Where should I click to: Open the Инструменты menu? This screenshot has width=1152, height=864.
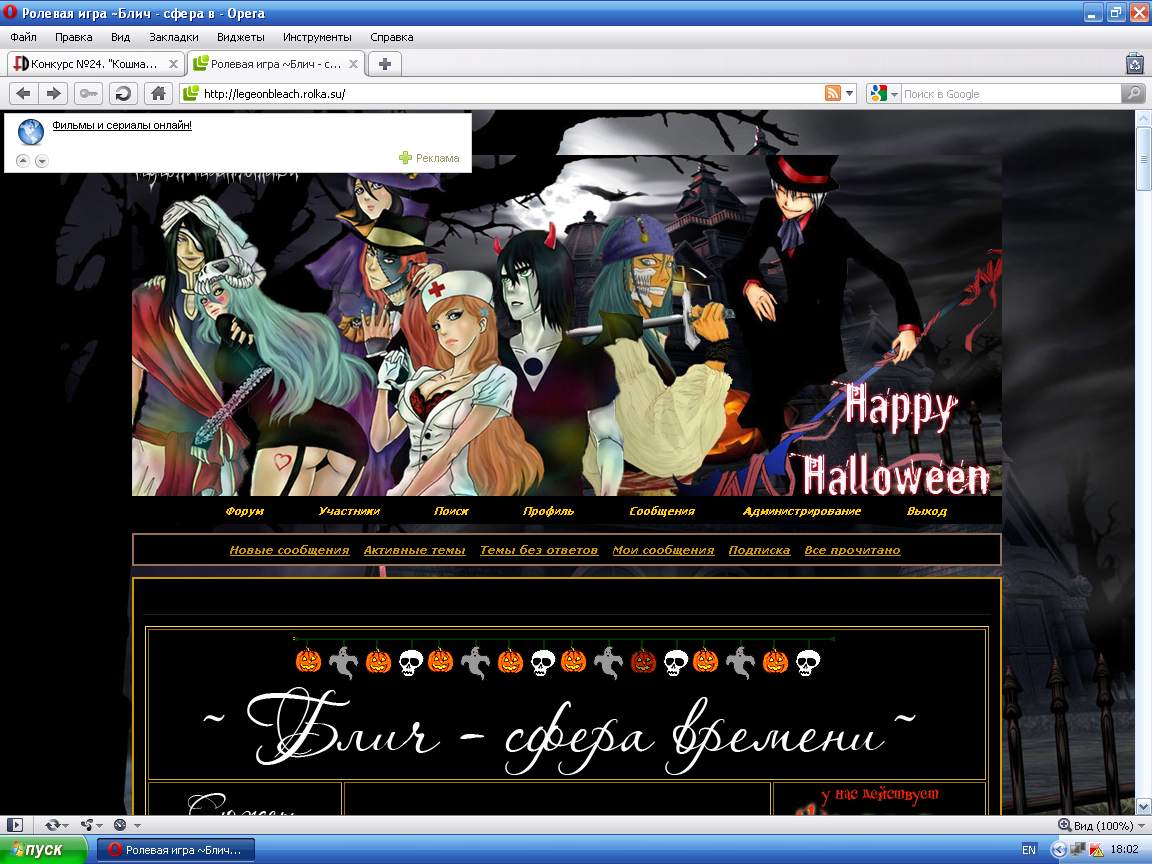(317, 37)
